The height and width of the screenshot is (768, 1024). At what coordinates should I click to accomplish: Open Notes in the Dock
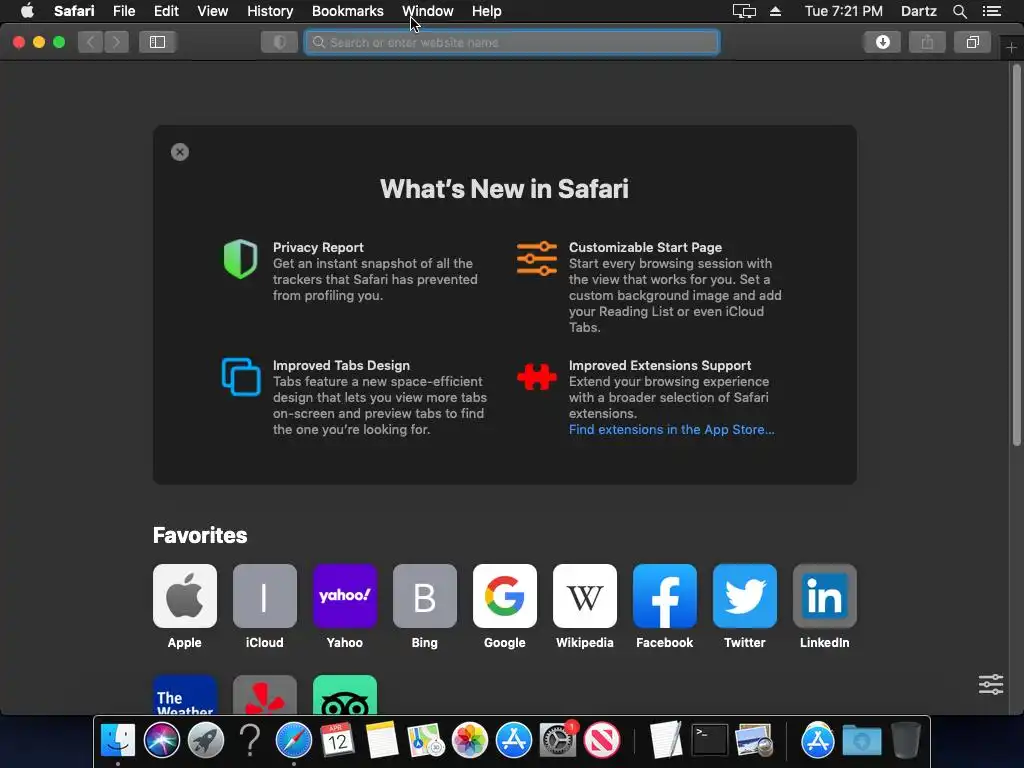click(x=381, y=740)
